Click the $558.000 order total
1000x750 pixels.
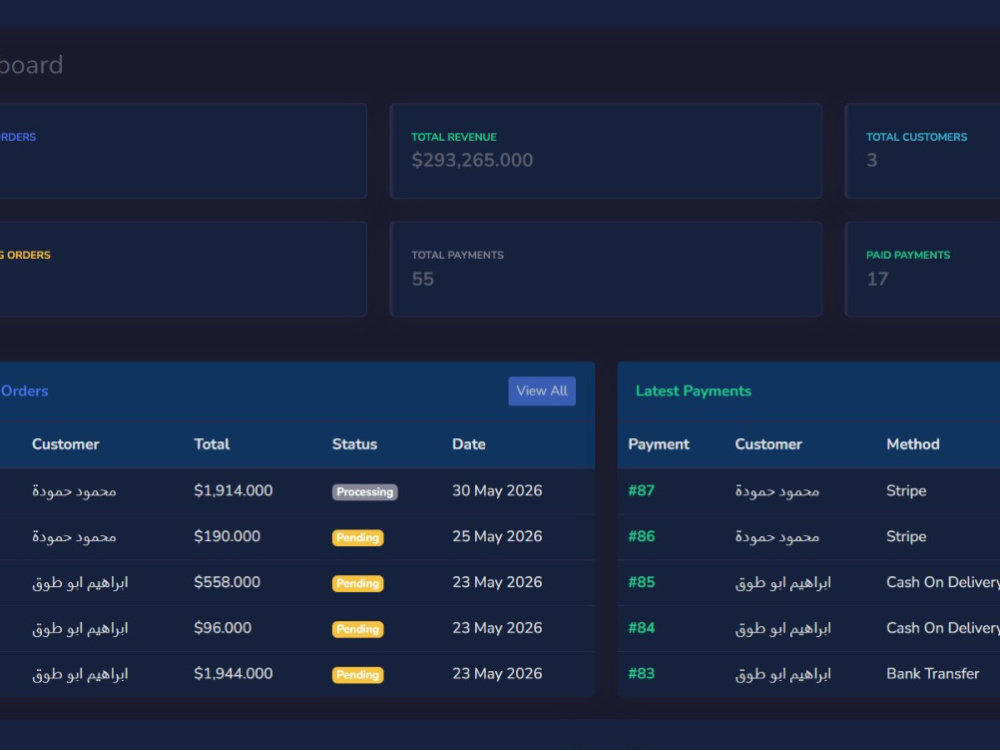[227, 582]
